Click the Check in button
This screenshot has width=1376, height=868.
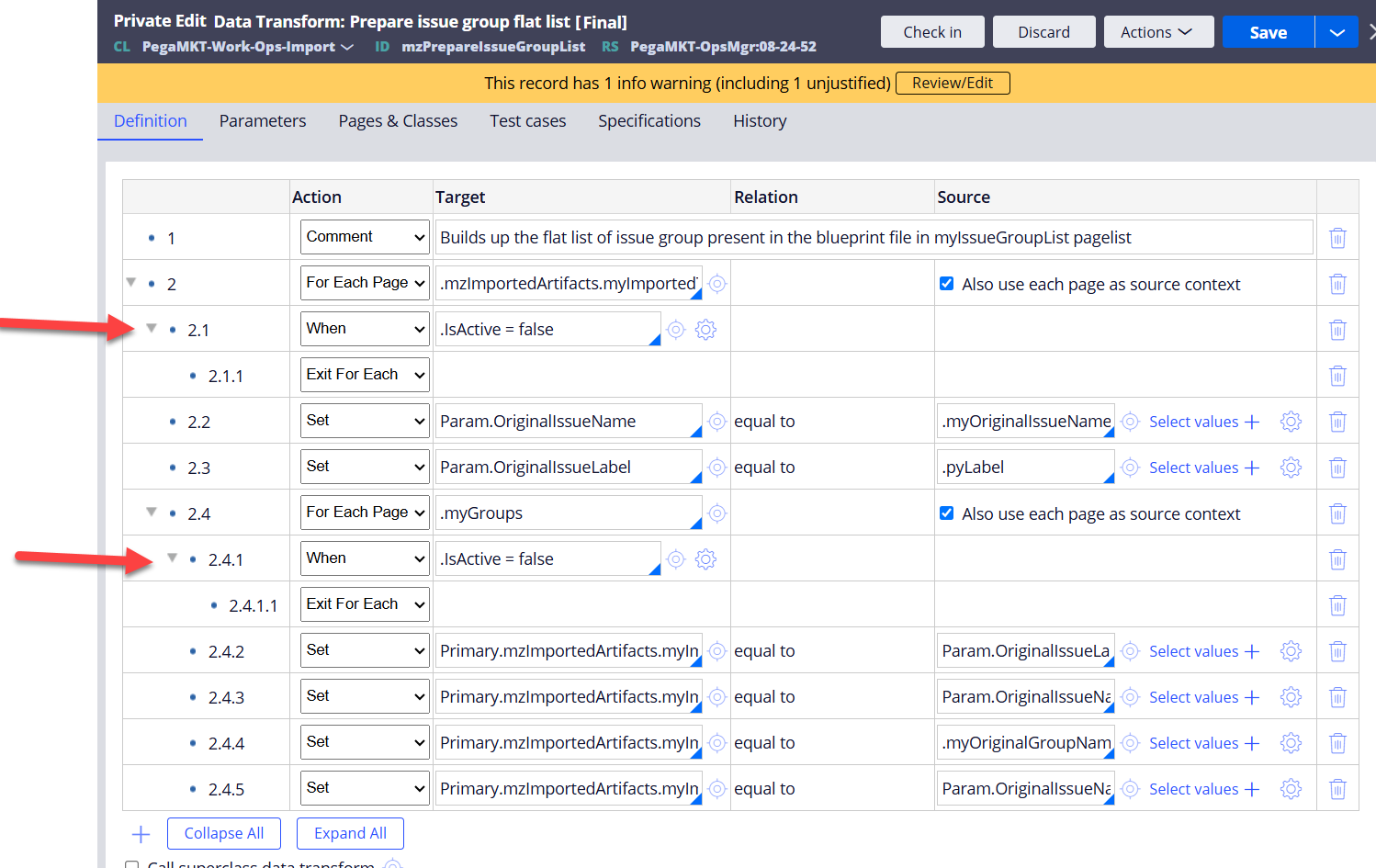click(932, 32)
